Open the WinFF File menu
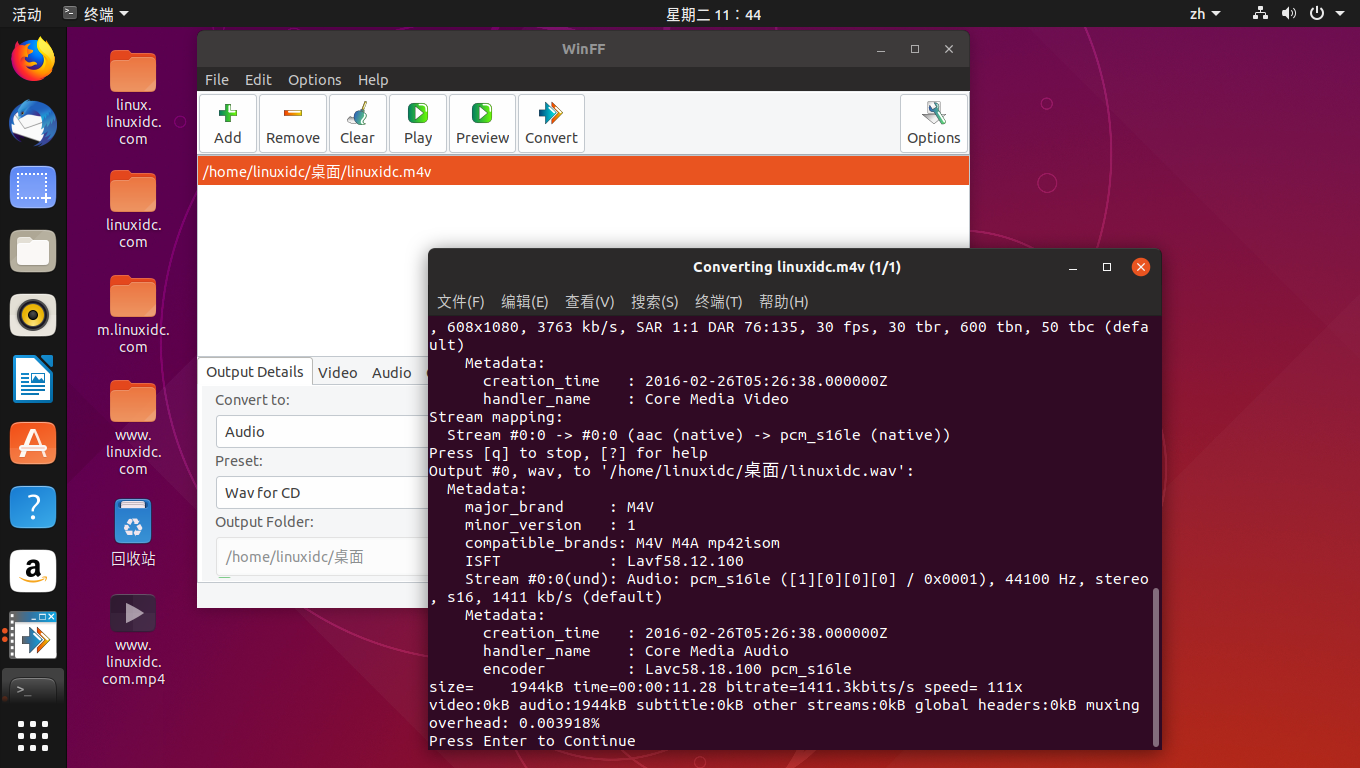 [x=217, y=80]
